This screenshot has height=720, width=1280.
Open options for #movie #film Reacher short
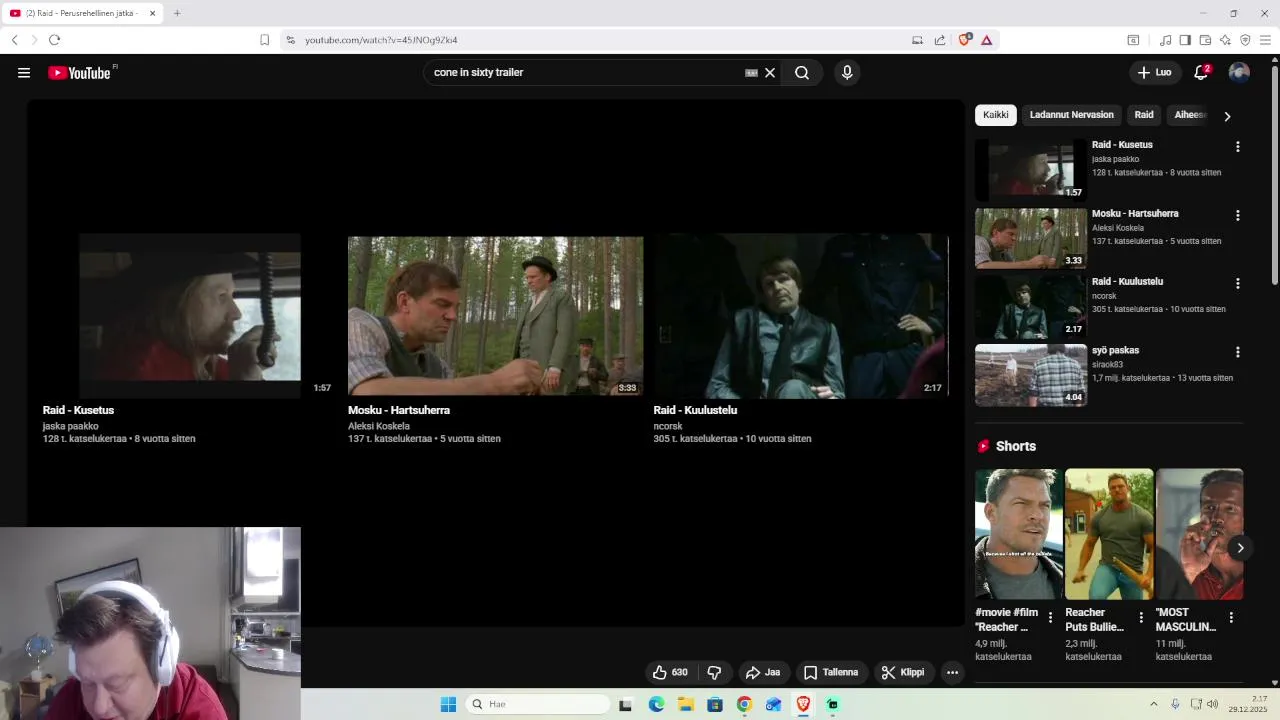click(x=1050, y=618)
